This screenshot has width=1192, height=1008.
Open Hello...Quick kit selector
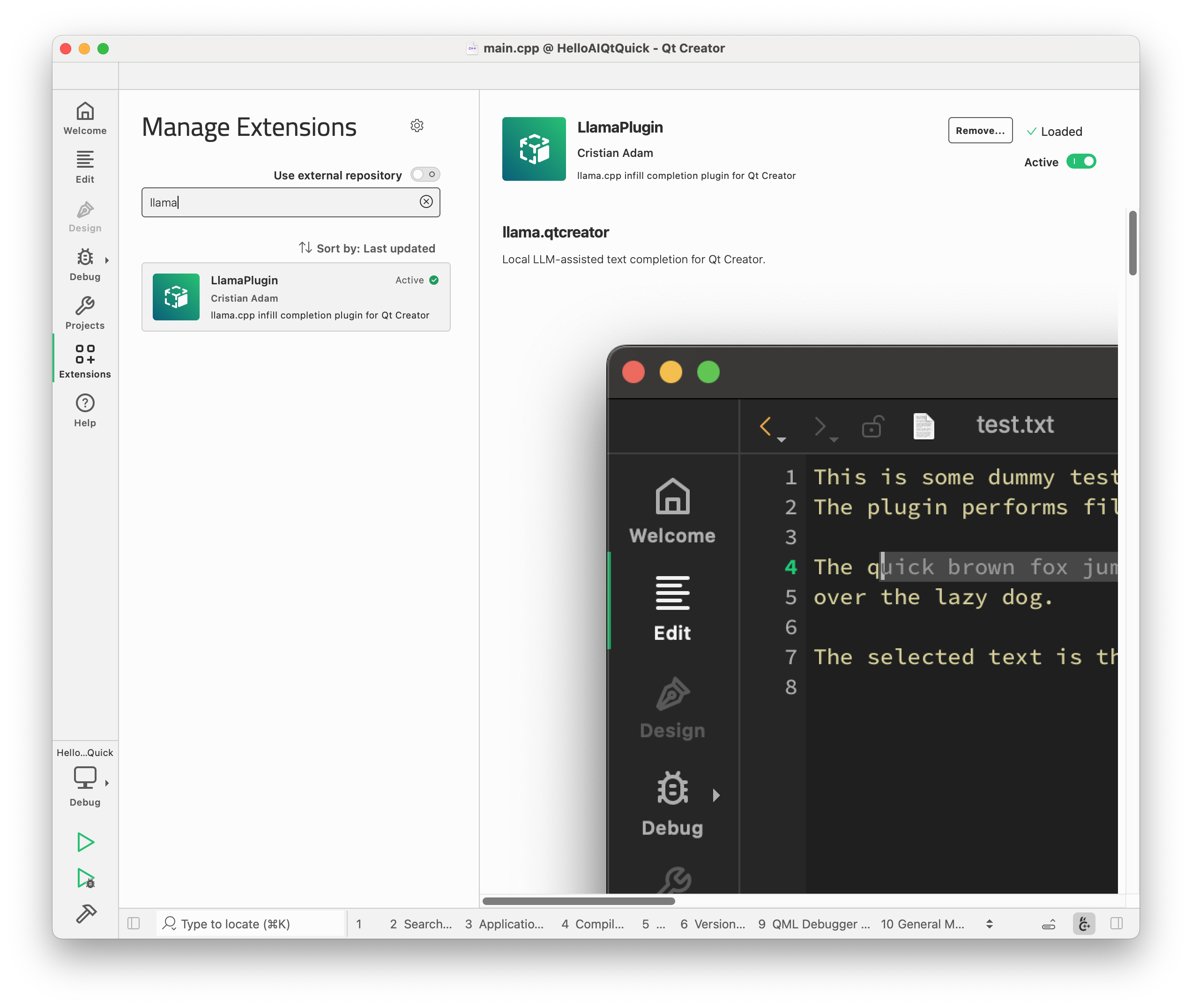point(85,778)
